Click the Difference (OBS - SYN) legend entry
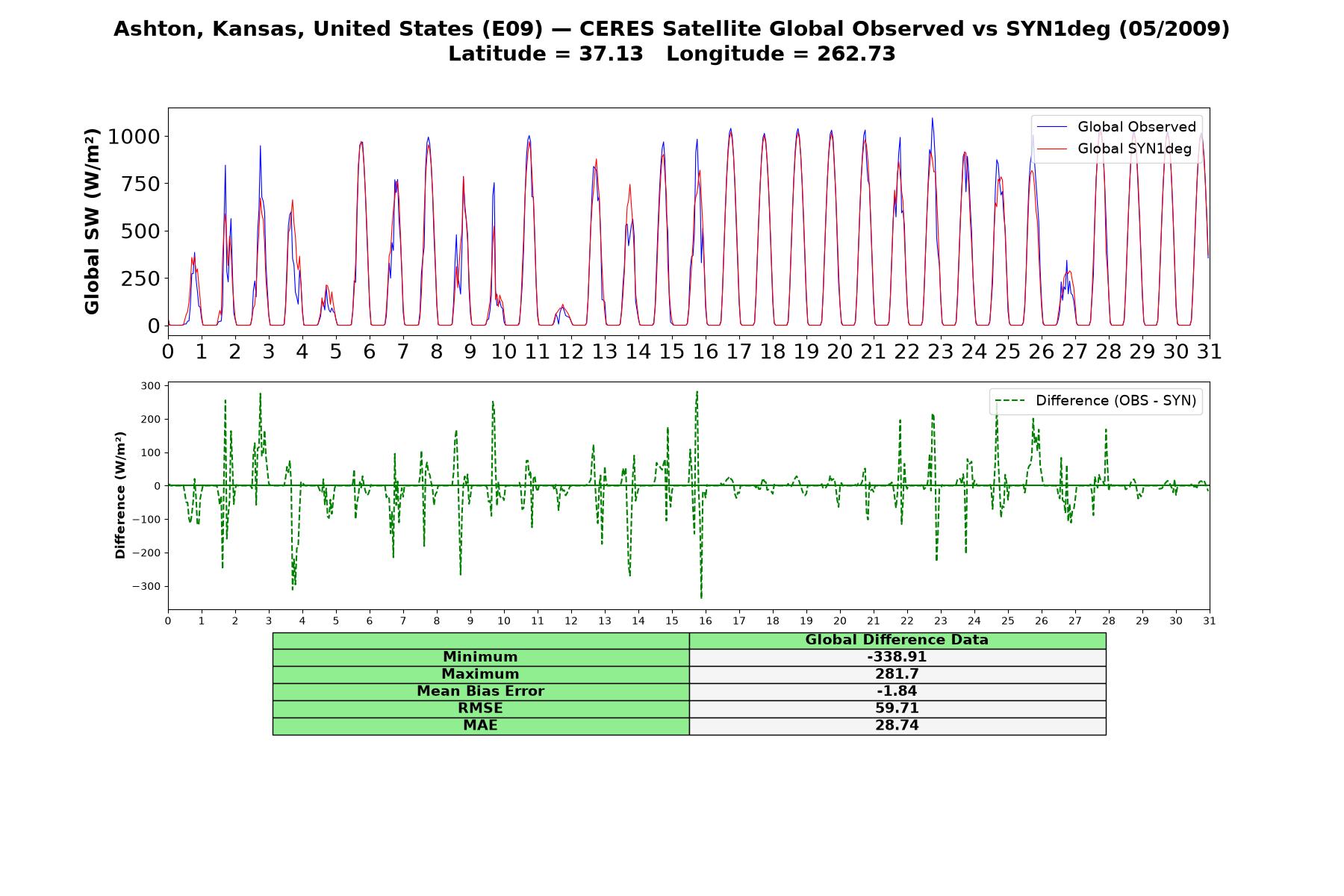Image resolution: width=1344 pixels, height=896 pixels. (x=1096, y=401)
